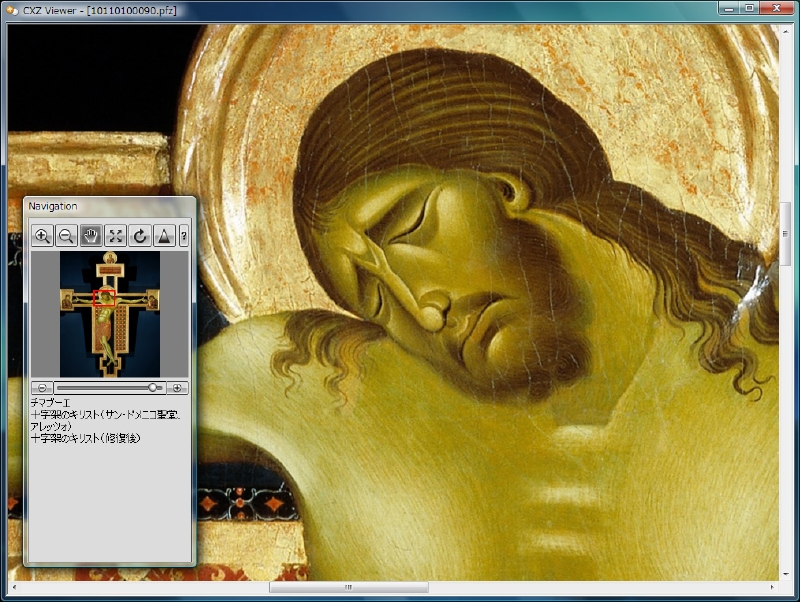This screenshot has width=800, height=602.
Task: Click the caption line ending with 修復後
Action: coord(85,438)
